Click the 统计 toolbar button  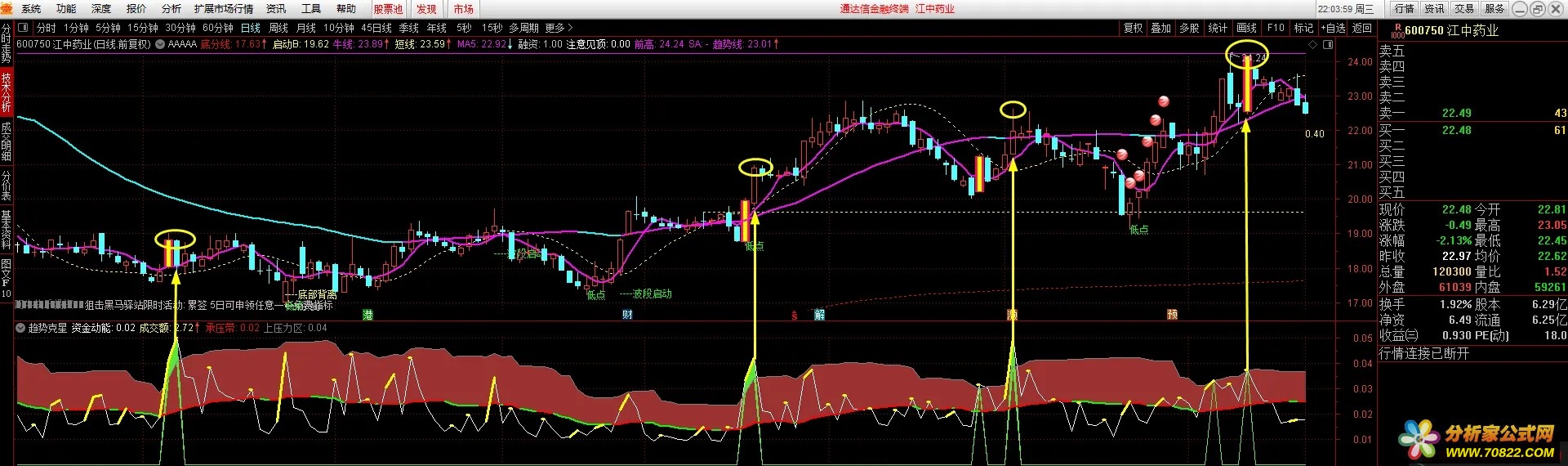(x=1218, y=28)
